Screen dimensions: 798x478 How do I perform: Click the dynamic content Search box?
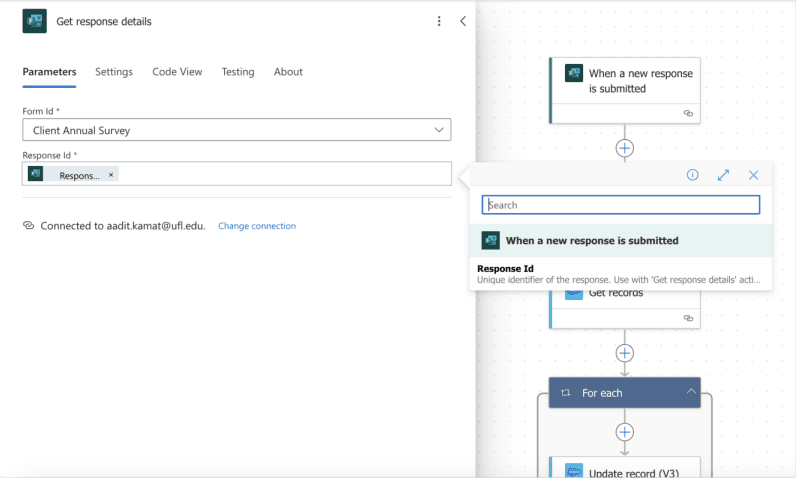point(621,205)
